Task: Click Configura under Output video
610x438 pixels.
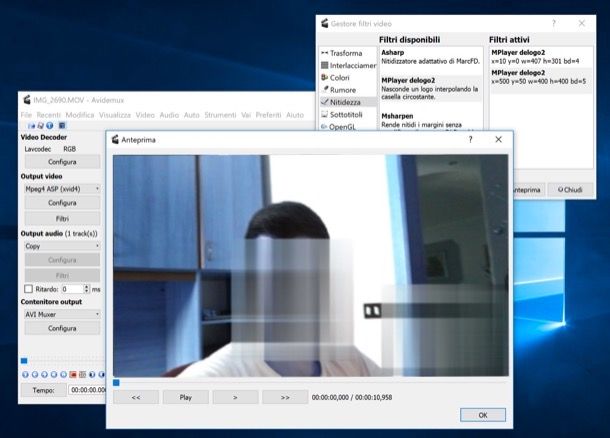Action: 62,203
